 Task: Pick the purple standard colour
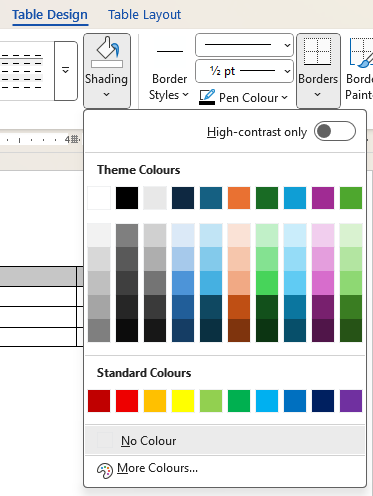point(351,401)
